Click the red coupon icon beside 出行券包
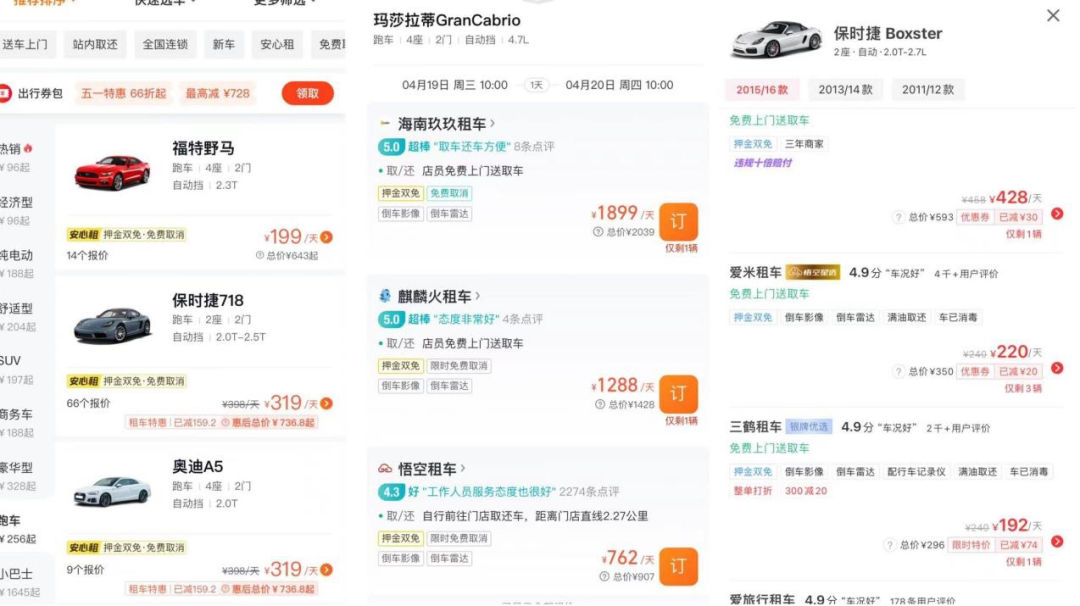The width and height of the screenshot is (1080, 606). tap(5, 93)
